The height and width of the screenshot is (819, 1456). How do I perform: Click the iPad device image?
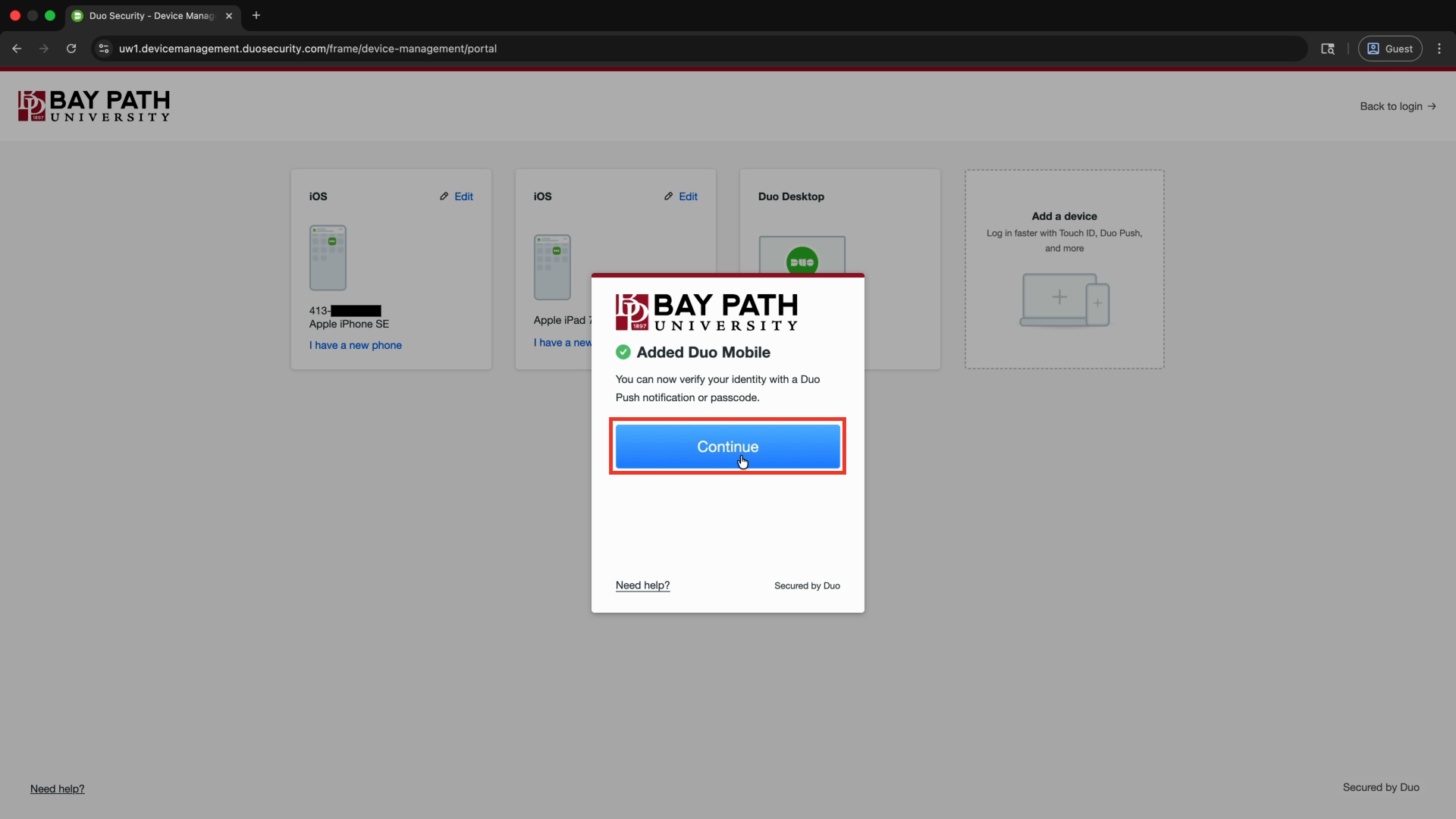(552, 267)
